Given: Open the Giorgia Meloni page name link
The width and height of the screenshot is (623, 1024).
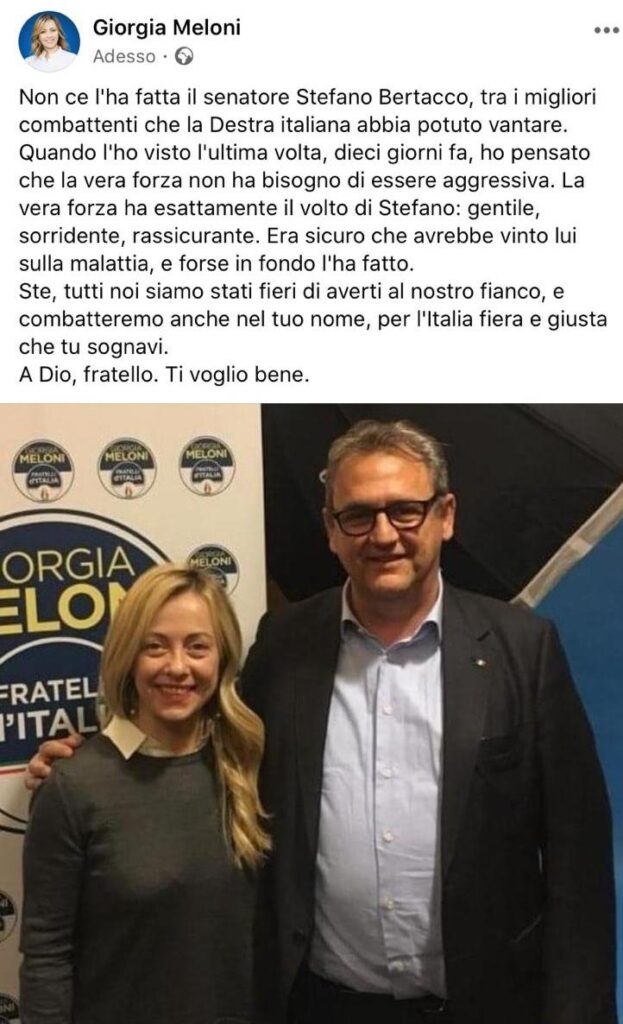Looking at the screenshot, I should (167, 27).
